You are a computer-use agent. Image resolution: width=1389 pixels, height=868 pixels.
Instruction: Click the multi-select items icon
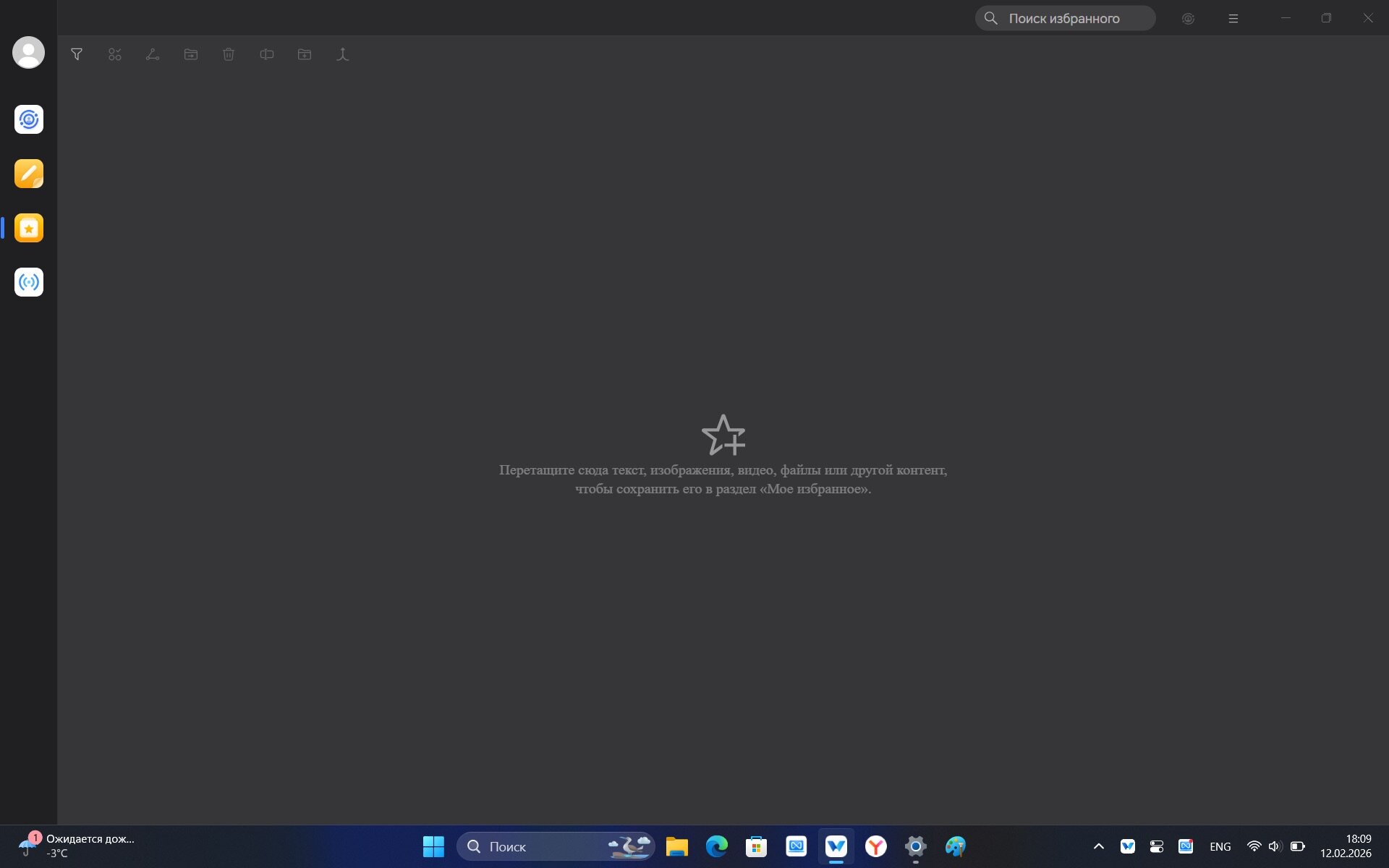[115, 54]
